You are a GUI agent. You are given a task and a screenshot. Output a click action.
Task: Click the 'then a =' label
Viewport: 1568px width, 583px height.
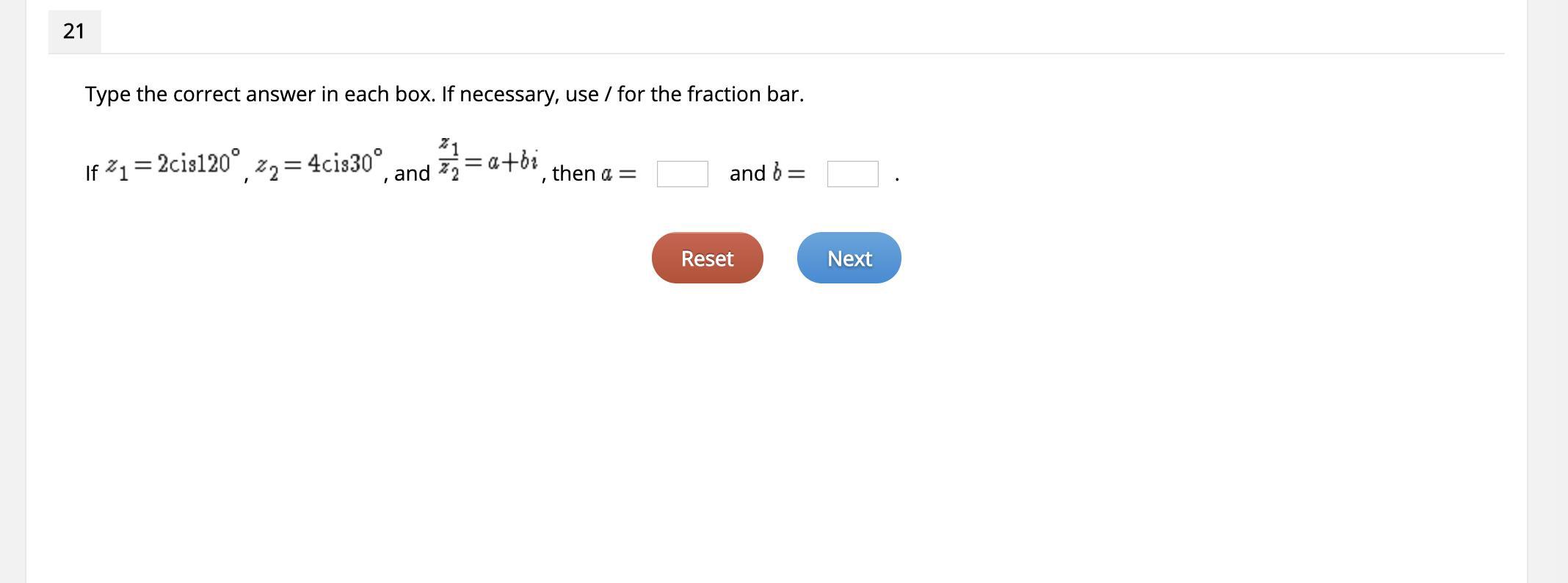(594, 173)
